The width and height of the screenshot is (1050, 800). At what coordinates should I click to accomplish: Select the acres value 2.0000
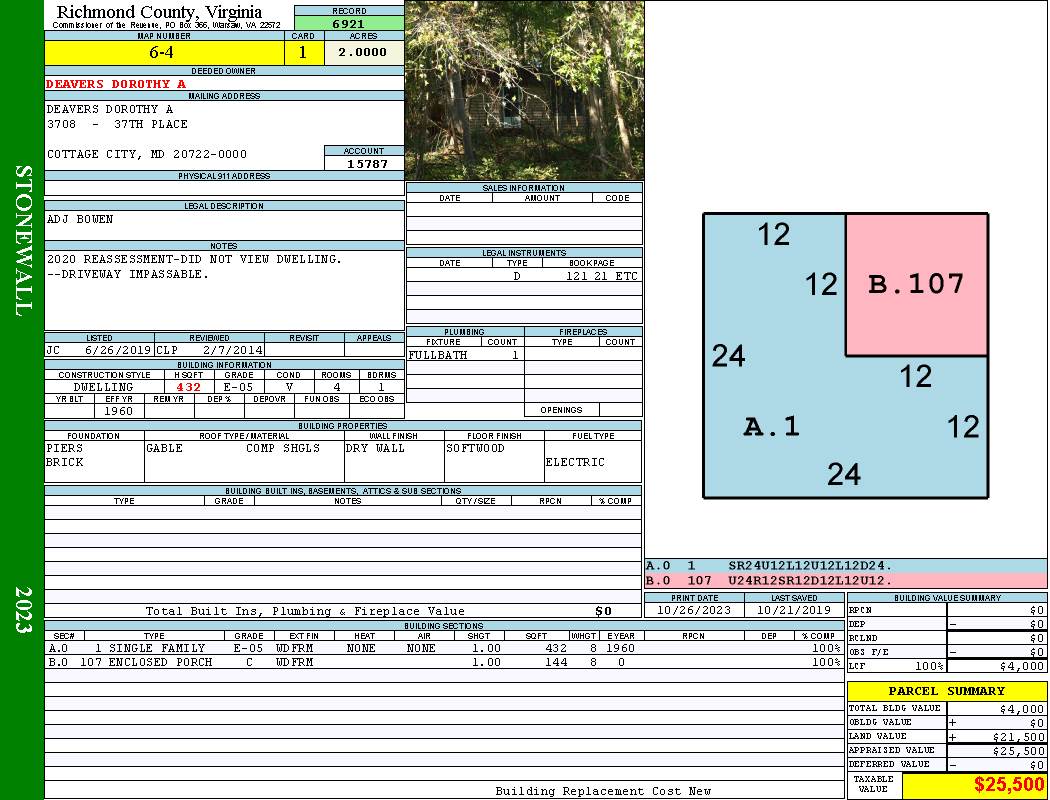point(363,53)
